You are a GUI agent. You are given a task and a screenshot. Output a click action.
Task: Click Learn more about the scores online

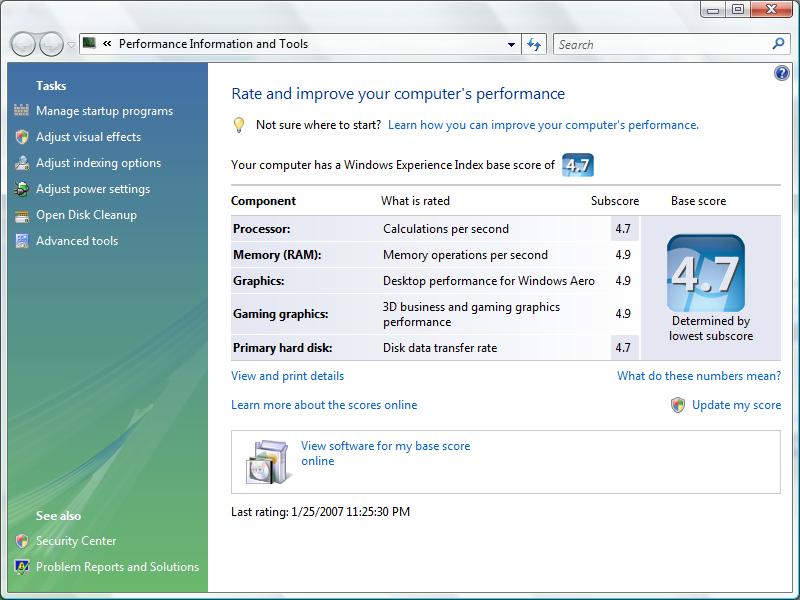[324, 405]
